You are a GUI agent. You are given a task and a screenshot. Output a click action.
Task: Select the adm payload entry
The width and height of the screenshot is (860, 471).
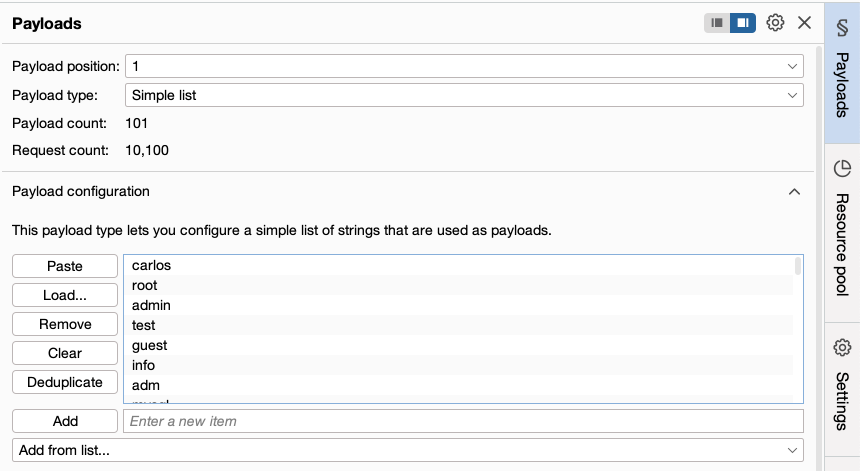click(x=459, y=385)
